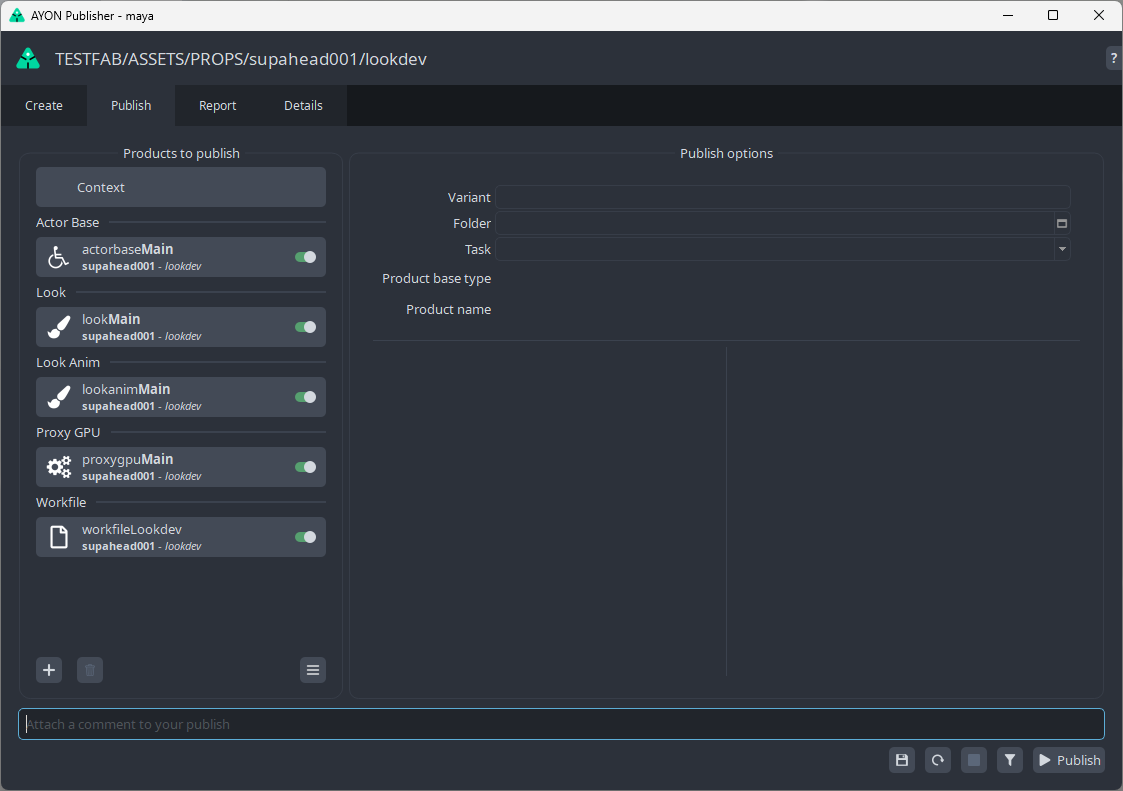Click the reset refresh icon
Viewport: 1123px width, 791px height.
tap(938, 760)
